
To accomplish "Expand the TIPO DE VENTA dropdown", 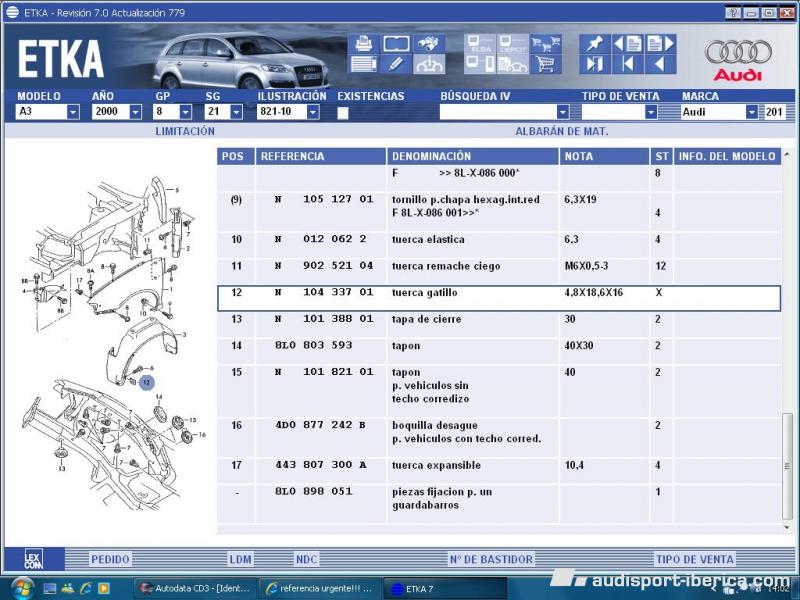I will (x=651, y=112).
